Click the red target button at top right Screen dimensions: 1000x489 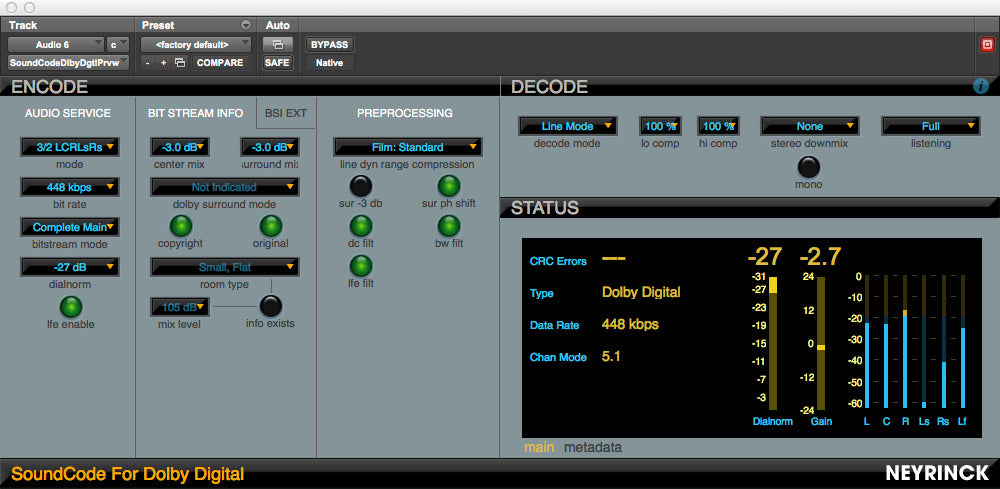[987, 45]
